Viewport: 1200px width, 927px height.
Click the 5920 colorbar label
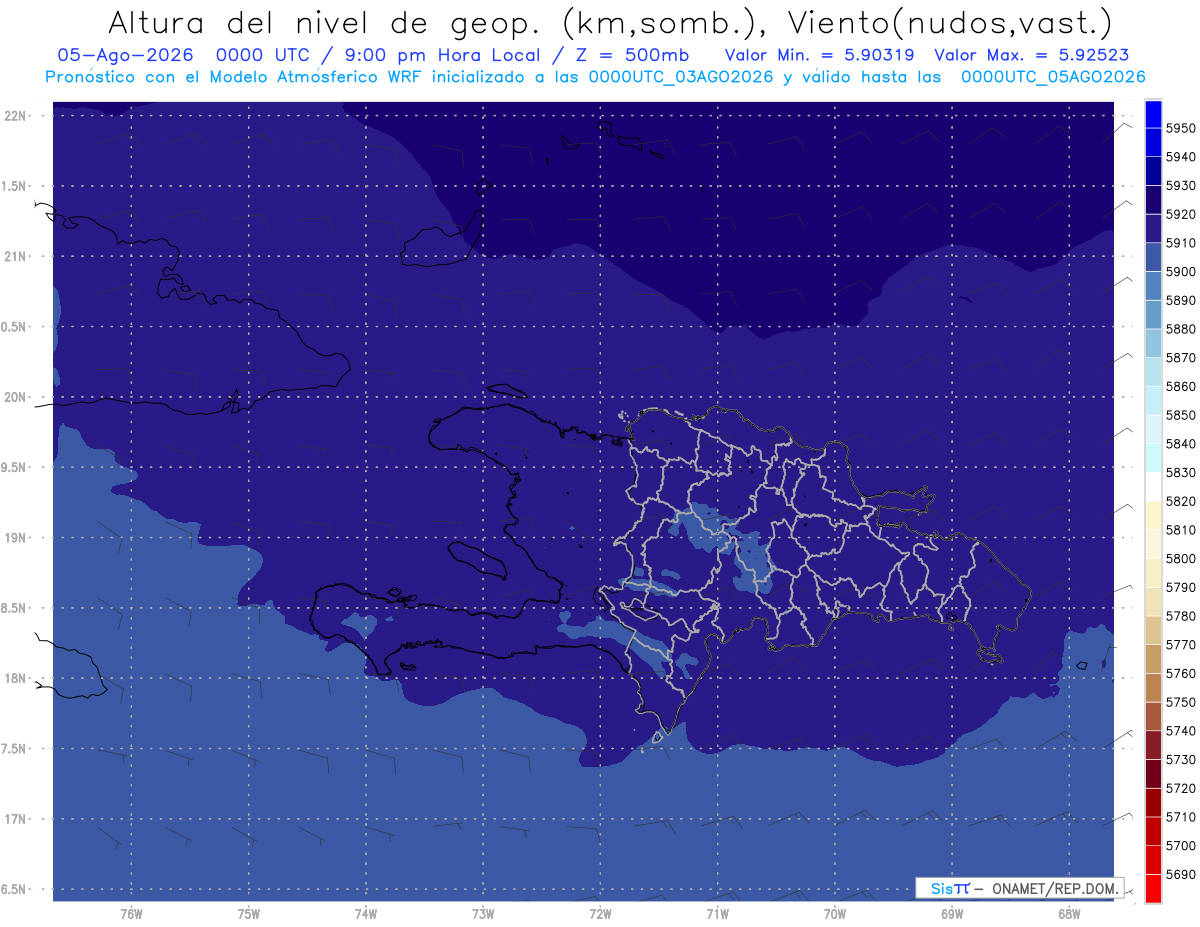[1181, 214]
